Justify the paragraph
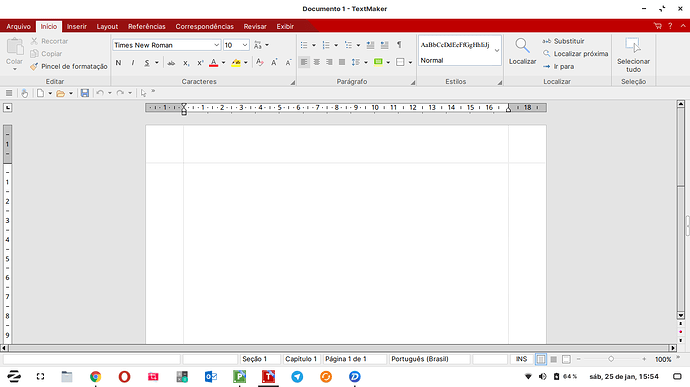Viewport: 690px width, 387px height. tap(342, 62)
